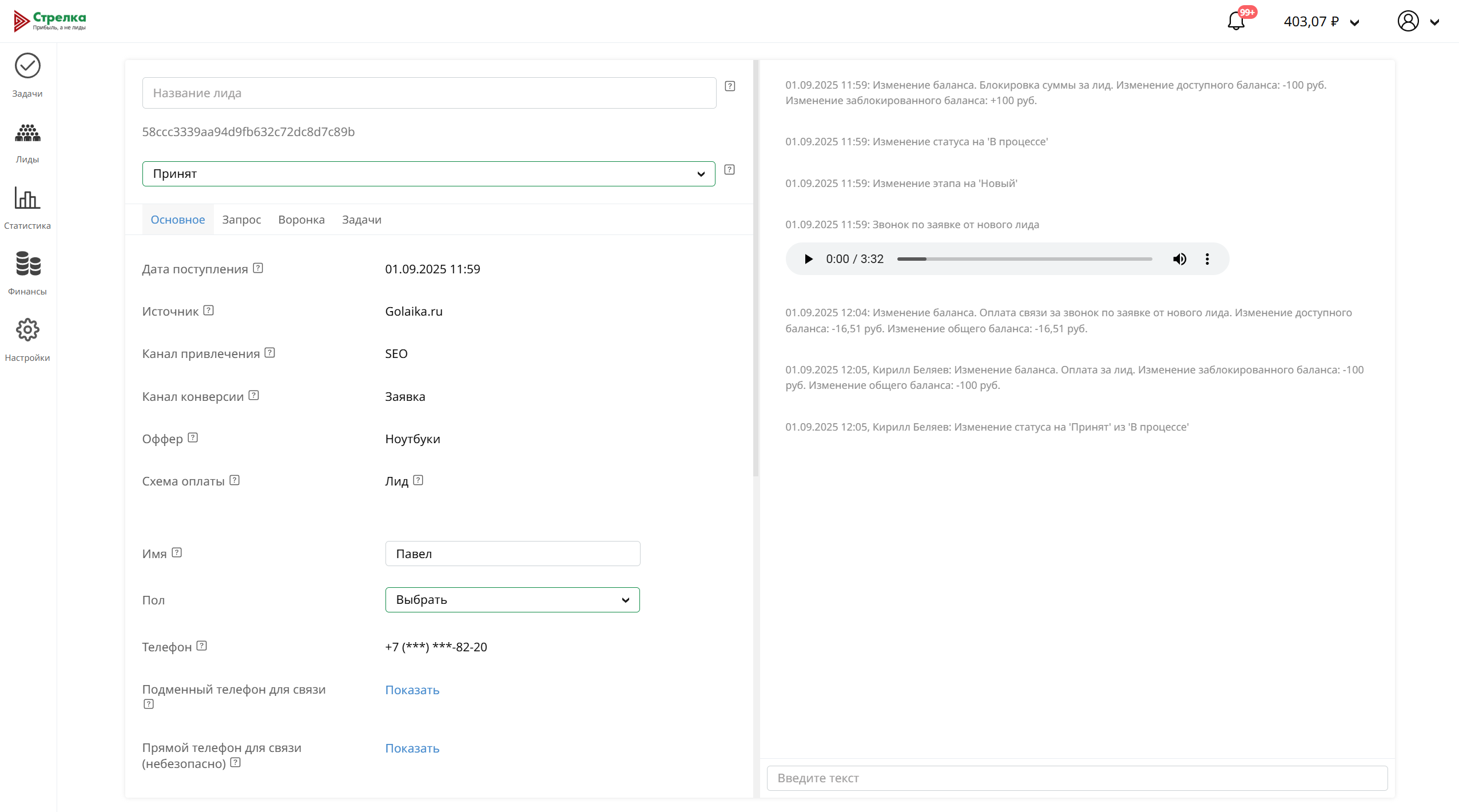This screenshot has width=1459, height=812.
Task: Switch to the Запрос tab
Action: click(x=241, y=220)
